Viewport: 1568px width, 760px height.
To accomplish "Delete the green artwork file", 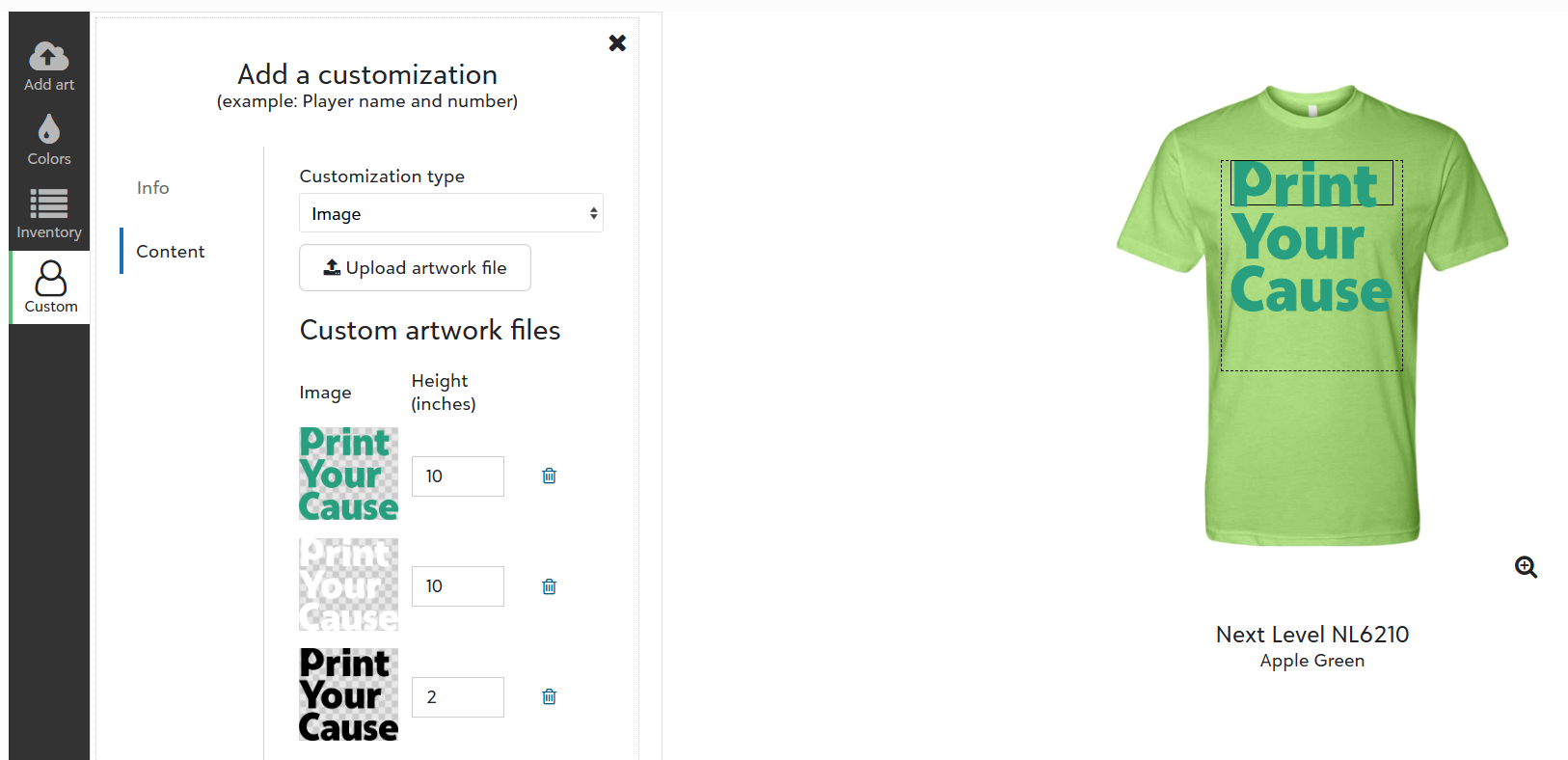I will pyautogui.click(x=549, y=475).
